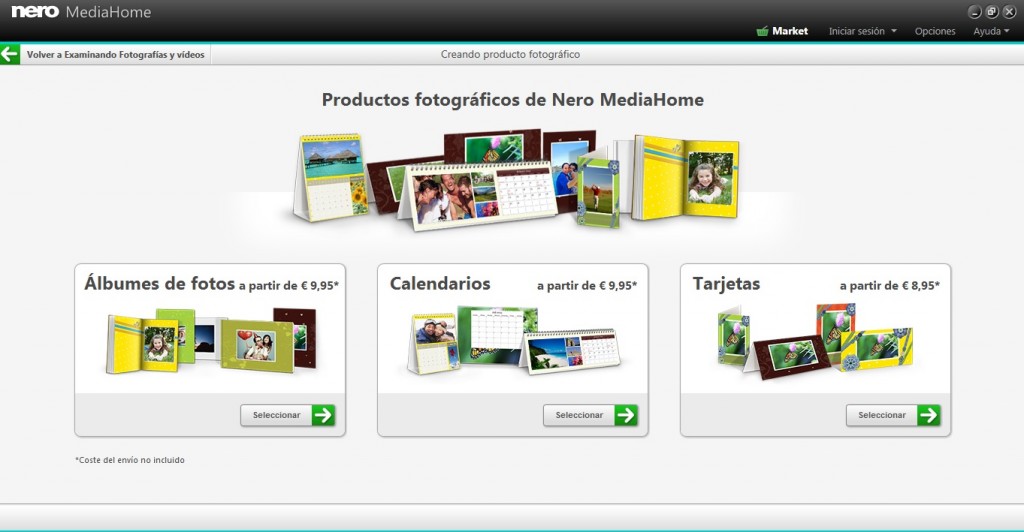Minimize the Nero MediaHome window
Viewport: 1024px width, 532px height.
click(x=975, y=12)
